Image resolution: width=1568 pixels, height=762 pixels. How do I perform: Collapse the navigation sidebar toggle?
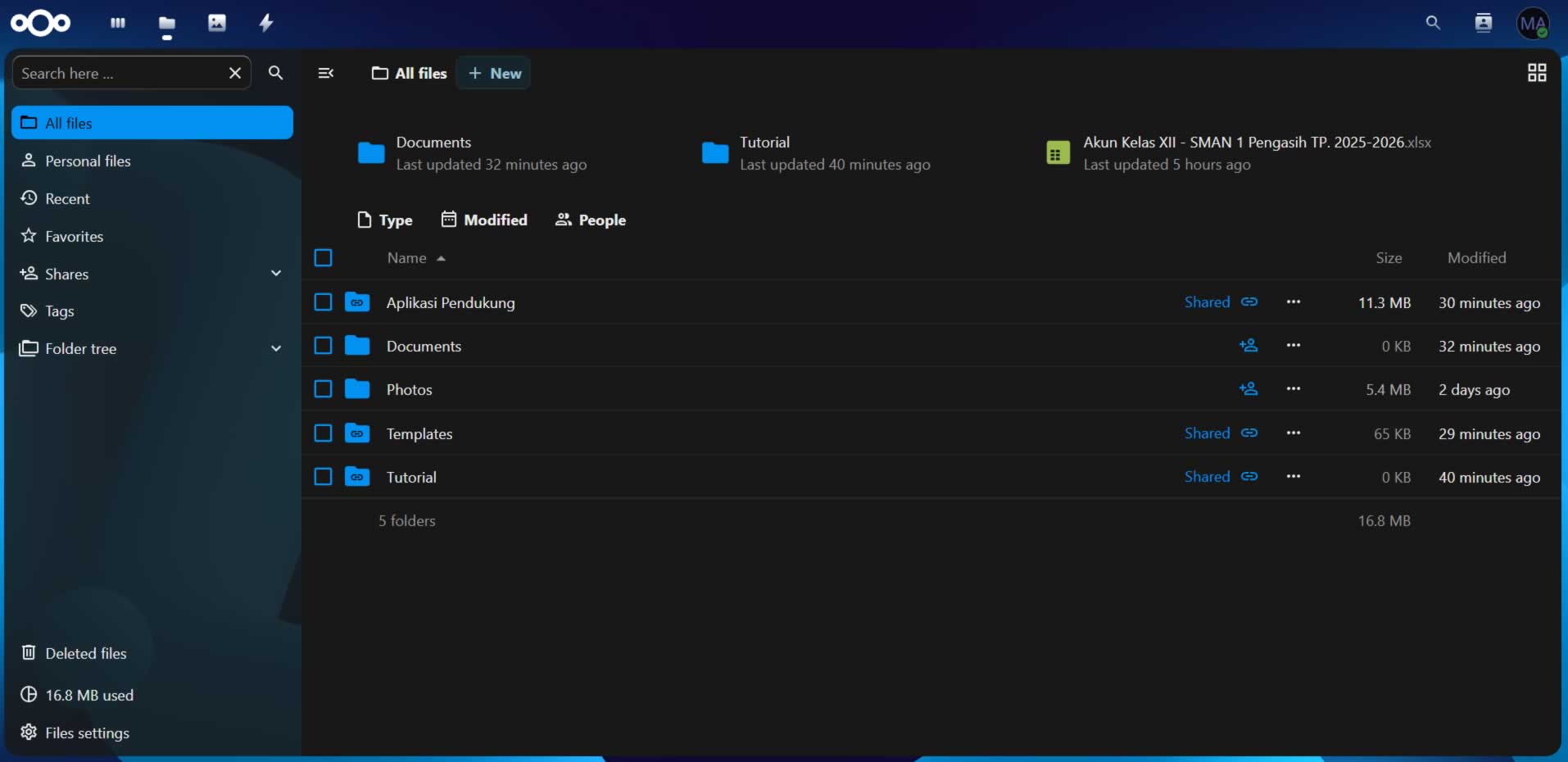click(325, 73)
